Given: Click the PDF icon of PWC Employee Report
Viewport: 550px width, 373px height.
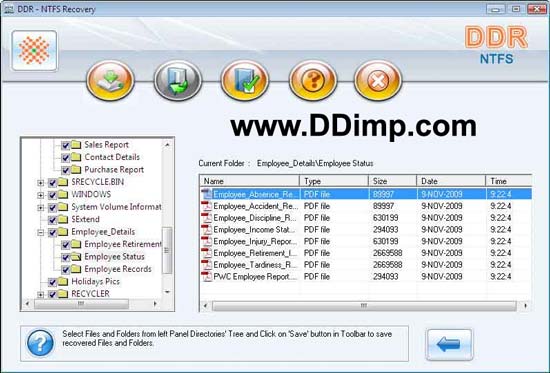Looking at the screenshot, I should pyautogui.click(x=207, y=277).
